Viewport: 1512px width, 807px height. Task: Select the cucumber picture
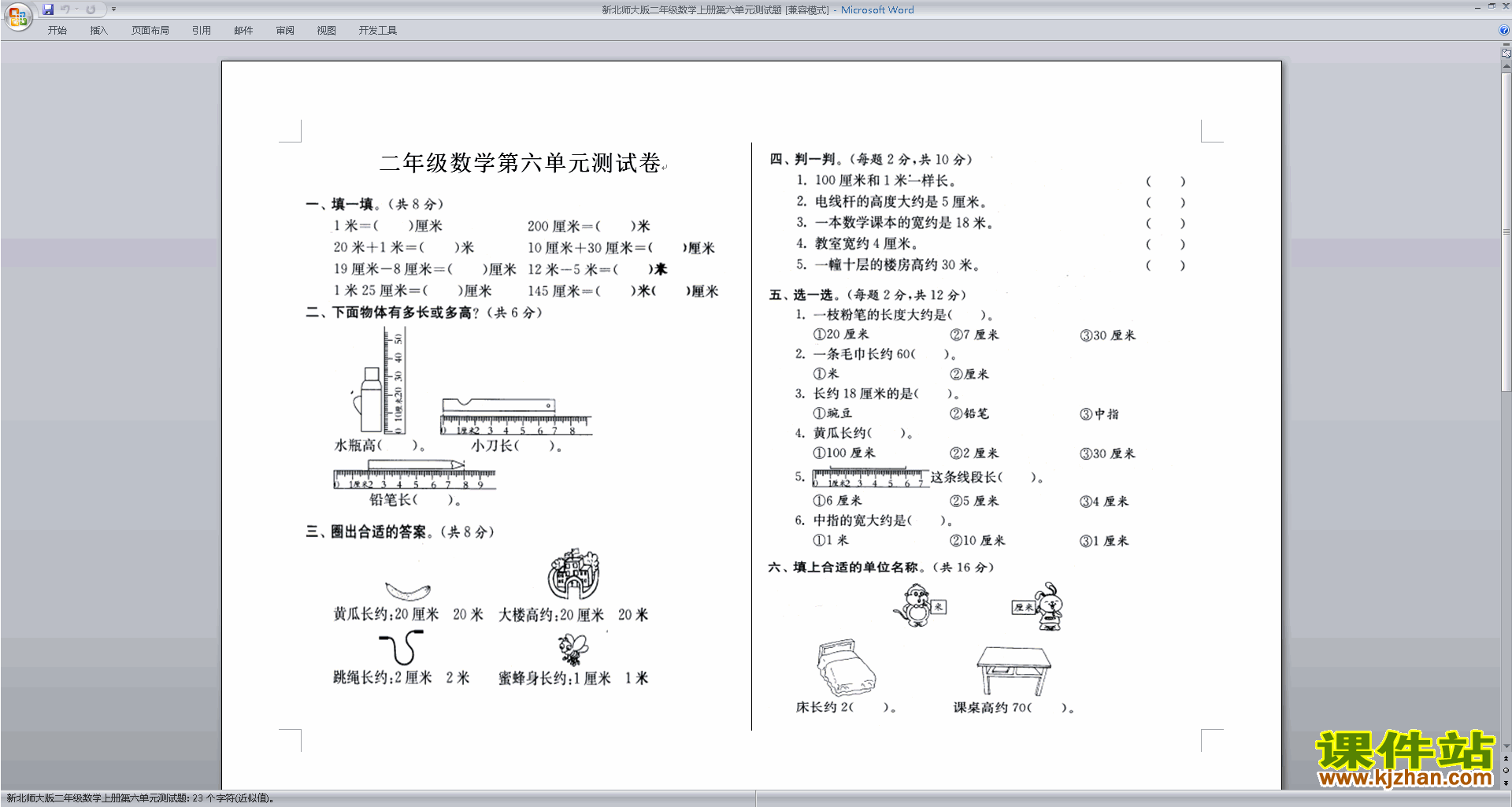pyautogui.click(x=408, y=590)
